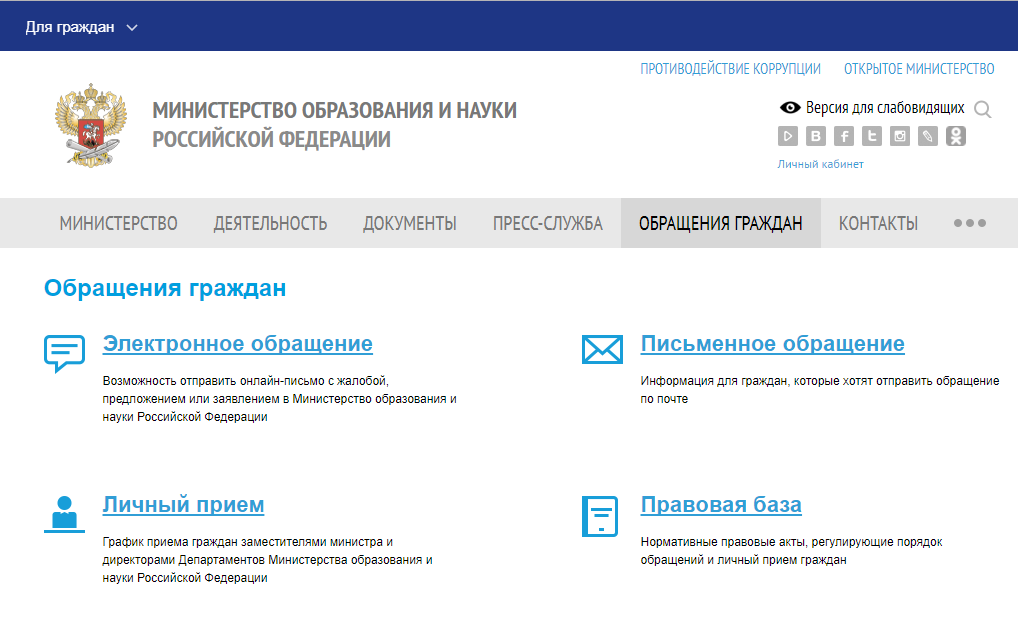Select the МИНИСТЕРСТВО menu item
1018x638 pixels.
click(118, 223)
